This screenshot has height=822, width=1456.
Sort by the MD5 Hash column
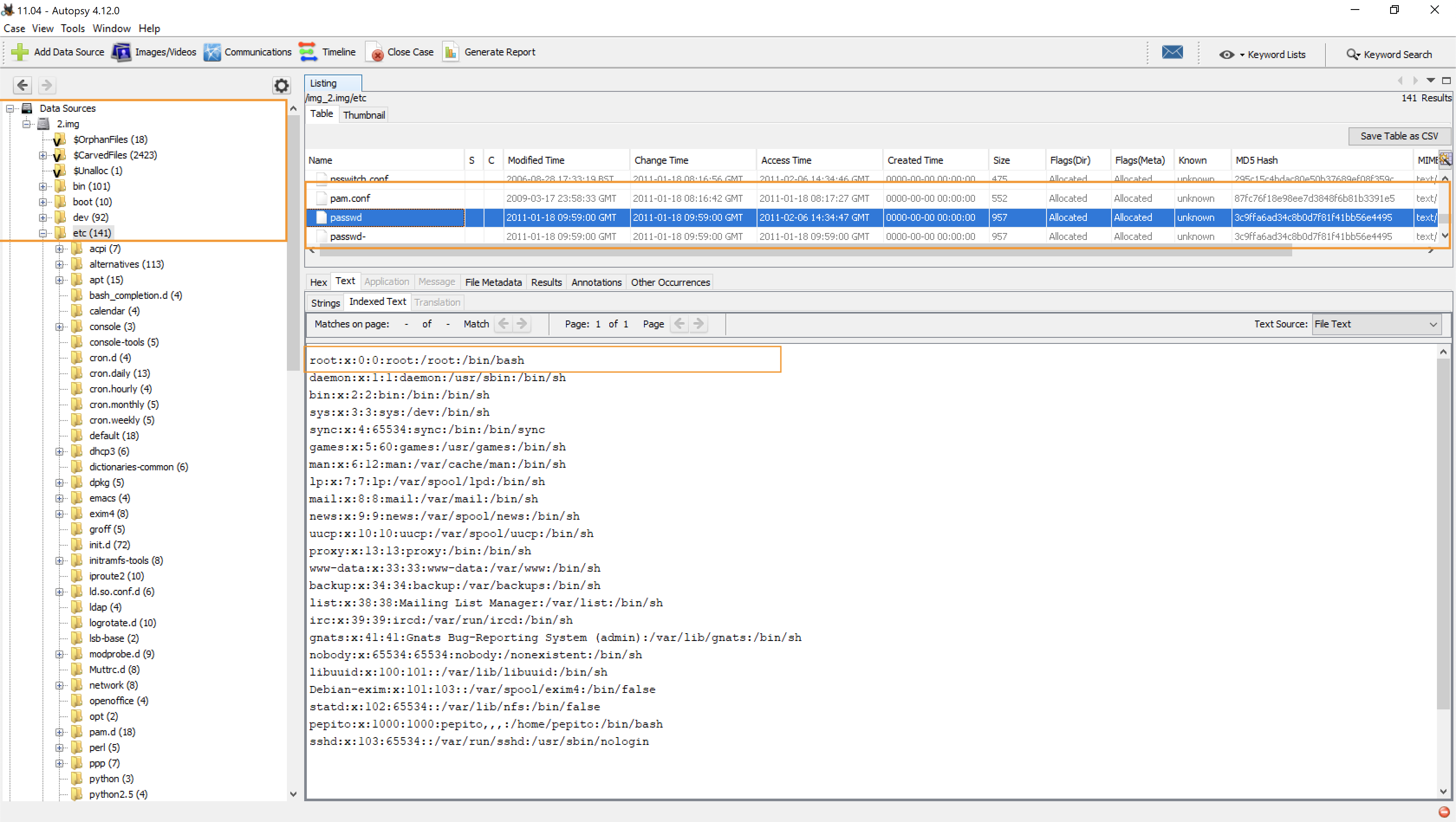click(x=1322, y=160)
